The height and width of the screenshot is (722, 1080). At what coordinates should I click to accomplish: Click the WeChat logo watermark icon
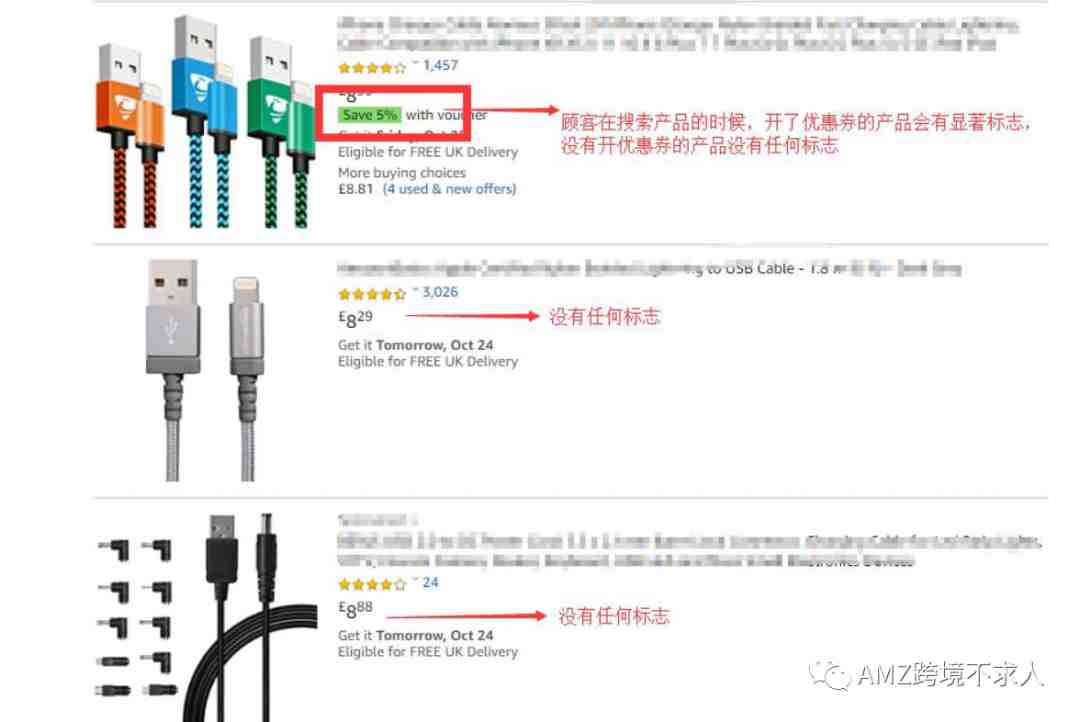(x=831, y=675)
